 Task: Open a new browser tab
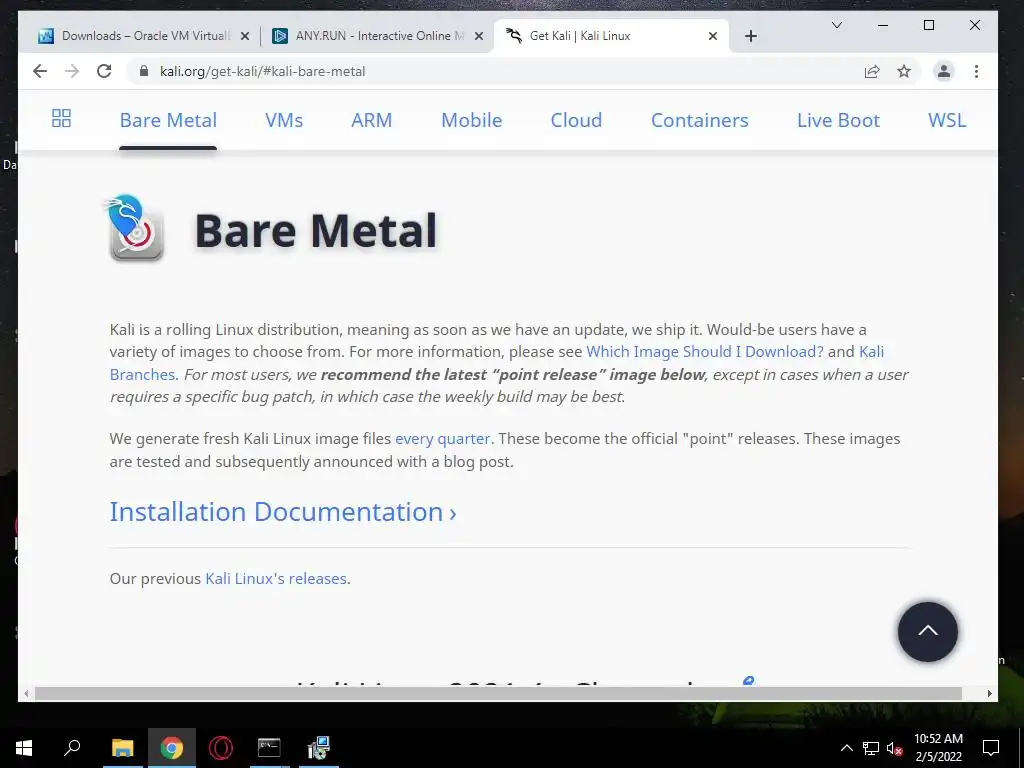751,36
